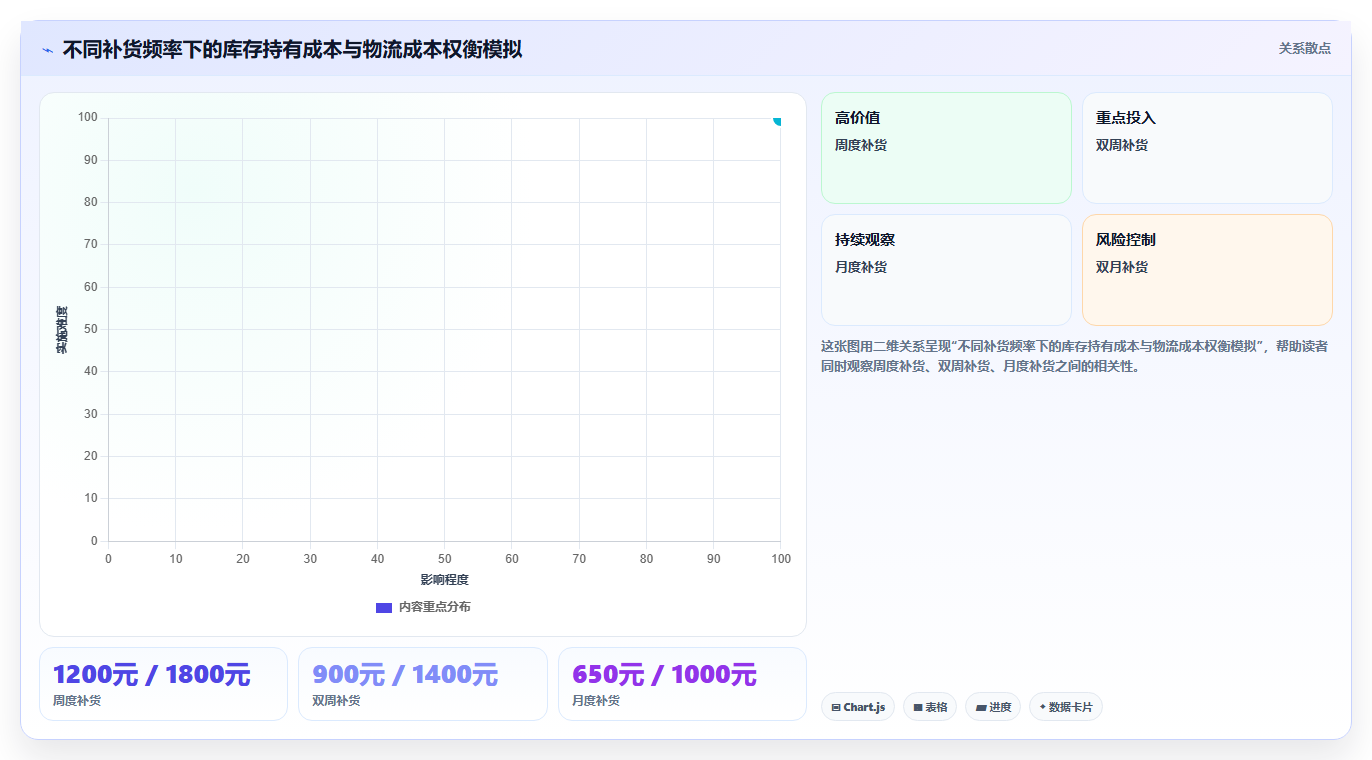Select the 持续观察 月度补货 quadrant card
Image resolution: width=1372 pixels, height=760 pixels.
(946, 270)
